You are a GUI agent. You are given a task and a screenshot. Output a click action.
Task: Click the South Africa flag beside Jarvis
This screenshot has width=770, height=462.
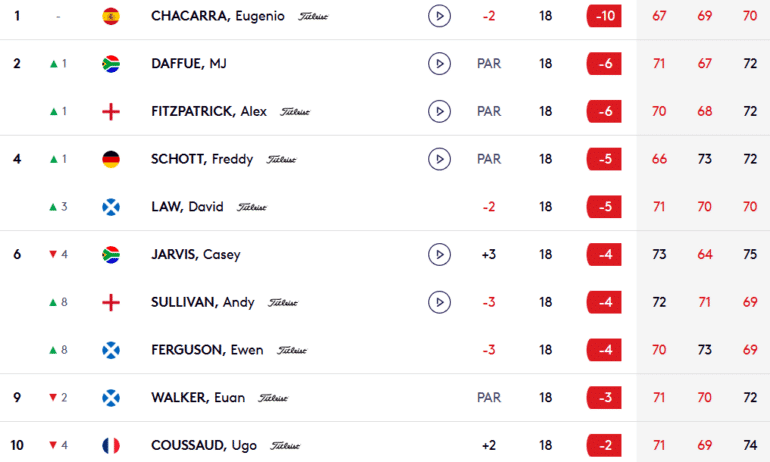(x=111, y=255)
